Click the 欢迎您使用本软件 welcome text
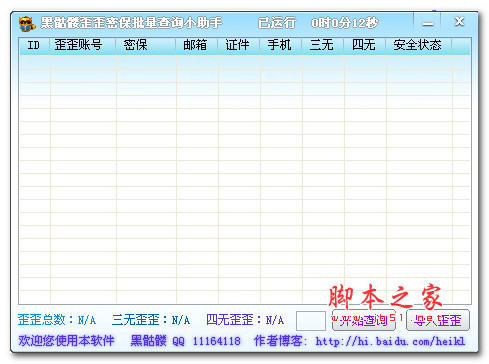This screenshot has height=364, width=489. click(66, 341)
